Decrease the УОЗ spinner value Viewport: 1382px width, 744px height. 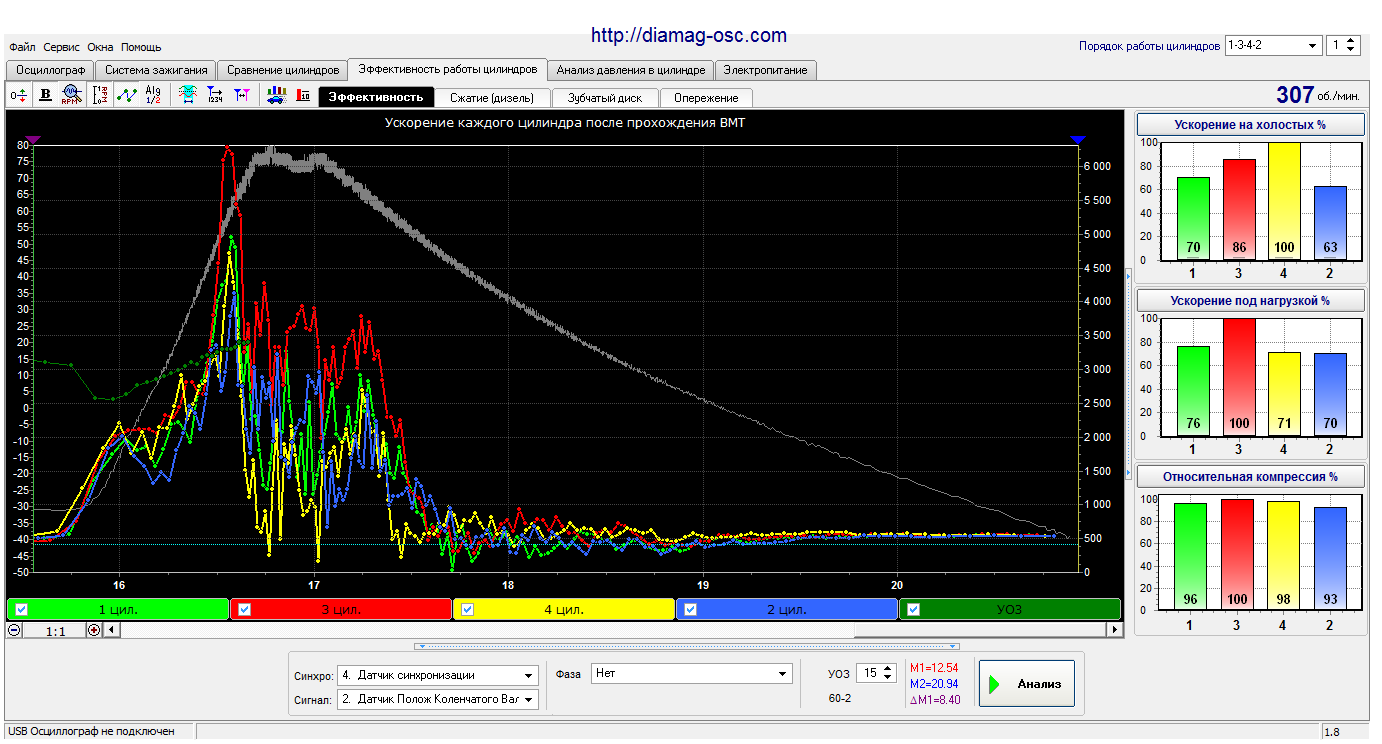(889, 679)
